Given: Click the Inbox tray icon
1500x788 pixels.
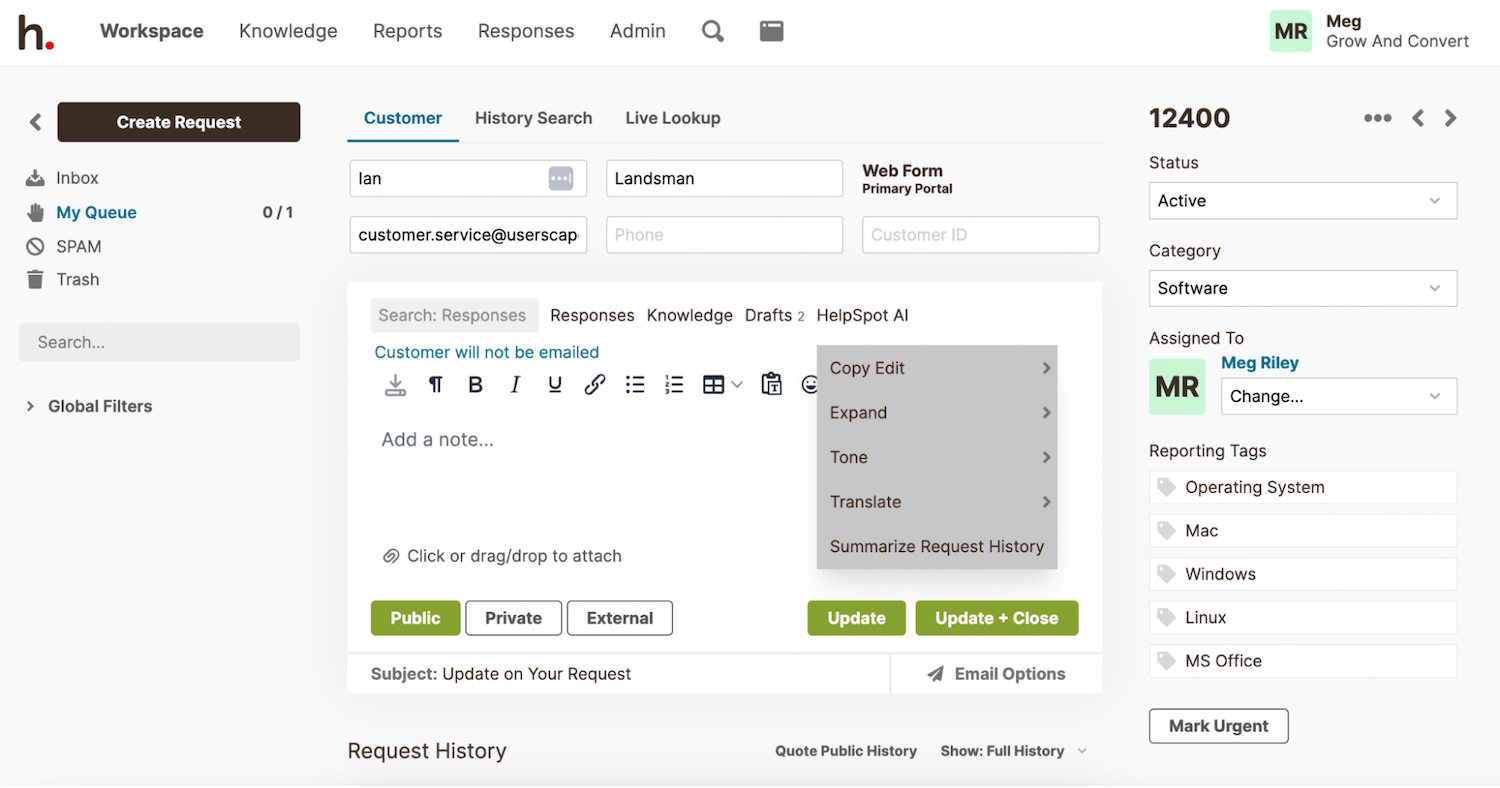Looking at the screenshot, I should coord(35,178).
